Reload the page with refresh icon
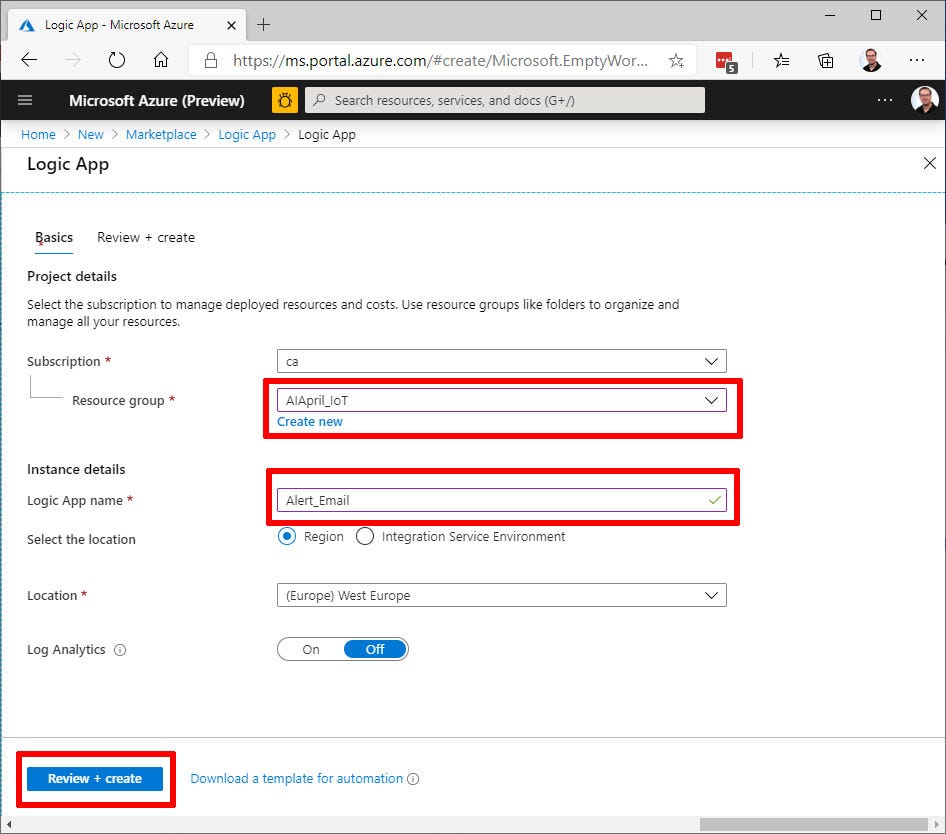Screen dimensions: 946x834 point(116,60)
